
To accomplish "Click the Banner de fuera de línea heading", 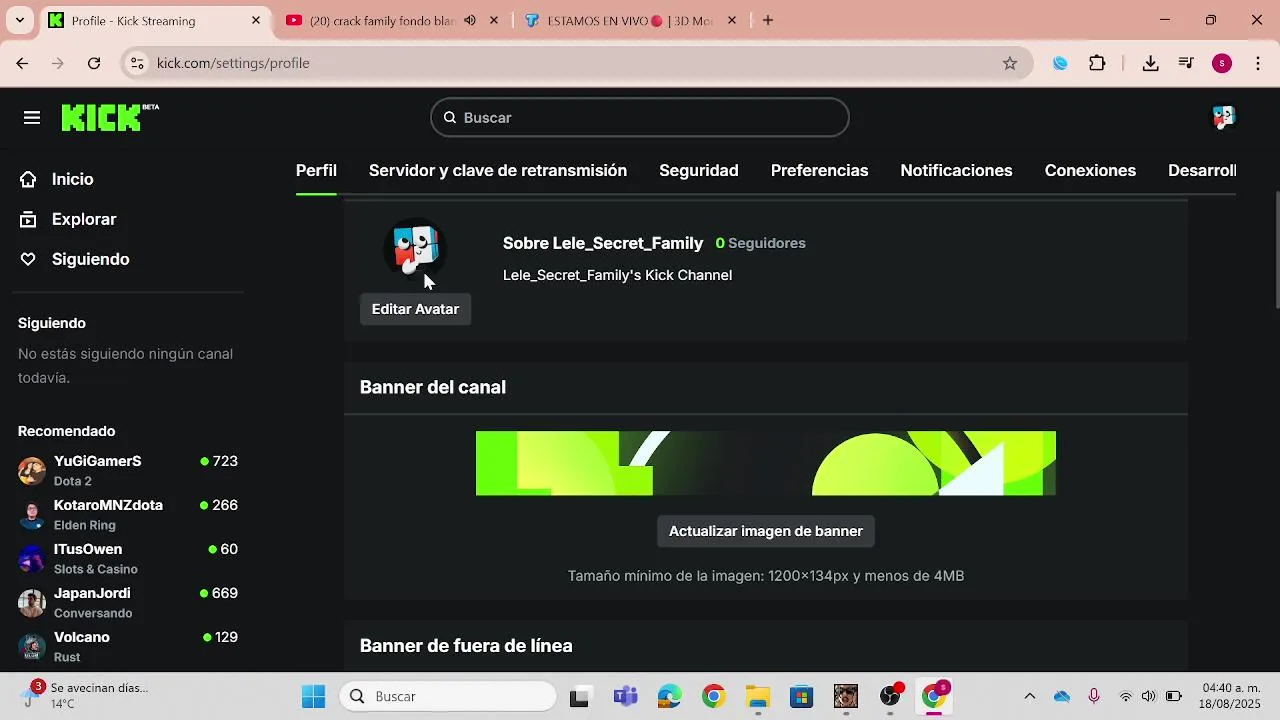I will point(466,646).
